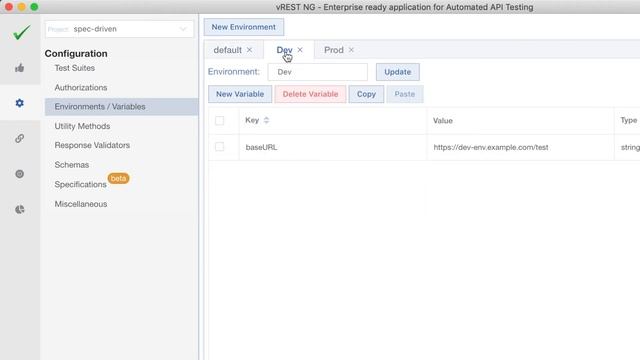
Task: Close the Dev environment tab
Action: [300, 50]
